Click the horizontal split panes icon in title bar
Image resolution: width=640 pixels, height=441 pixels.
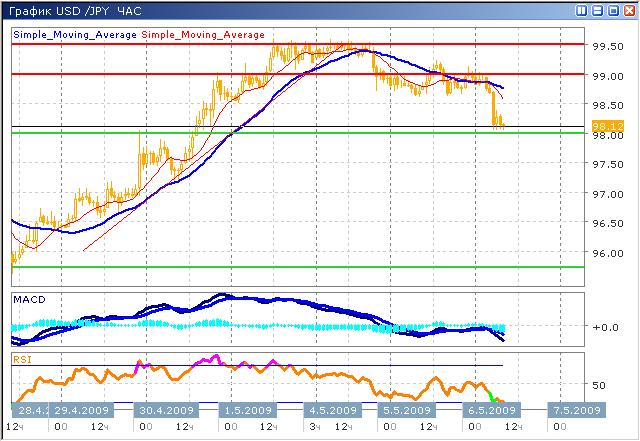coord(598,10)
